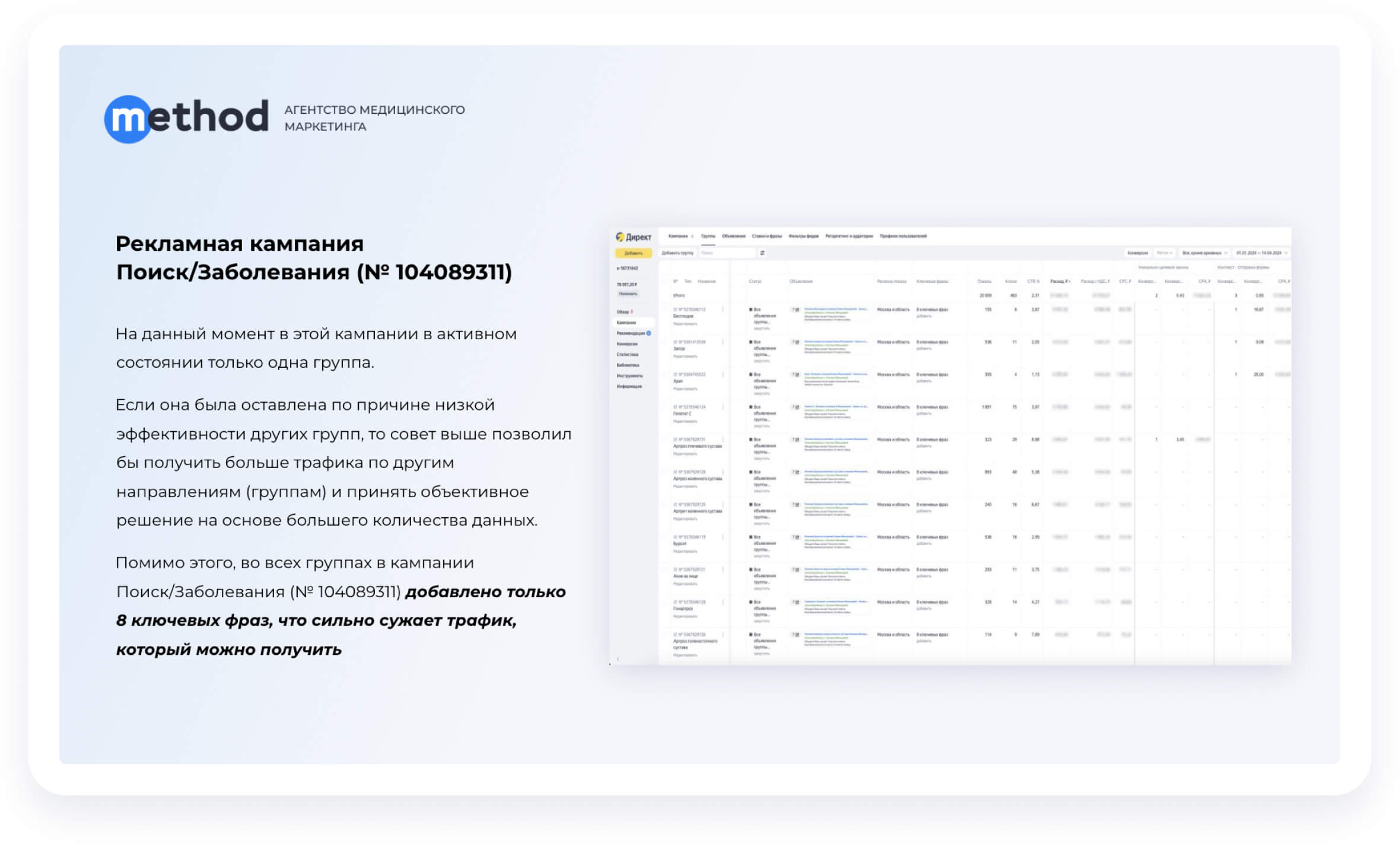
Task: Click the Ключевые фразы column header
Action: click(932, 282)
